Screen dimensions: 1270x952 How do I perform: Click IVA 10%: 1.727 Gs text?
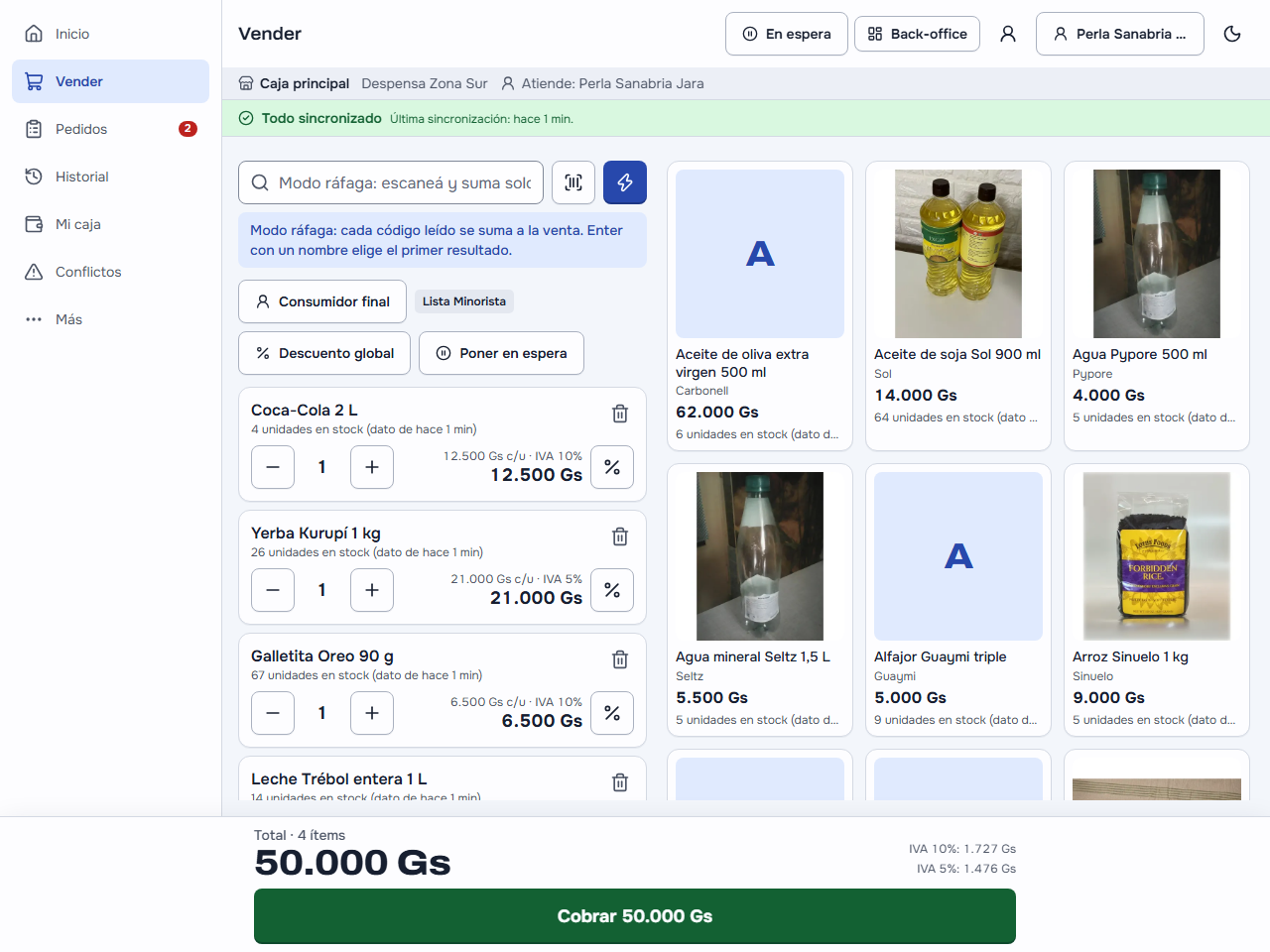click(962, 849)
